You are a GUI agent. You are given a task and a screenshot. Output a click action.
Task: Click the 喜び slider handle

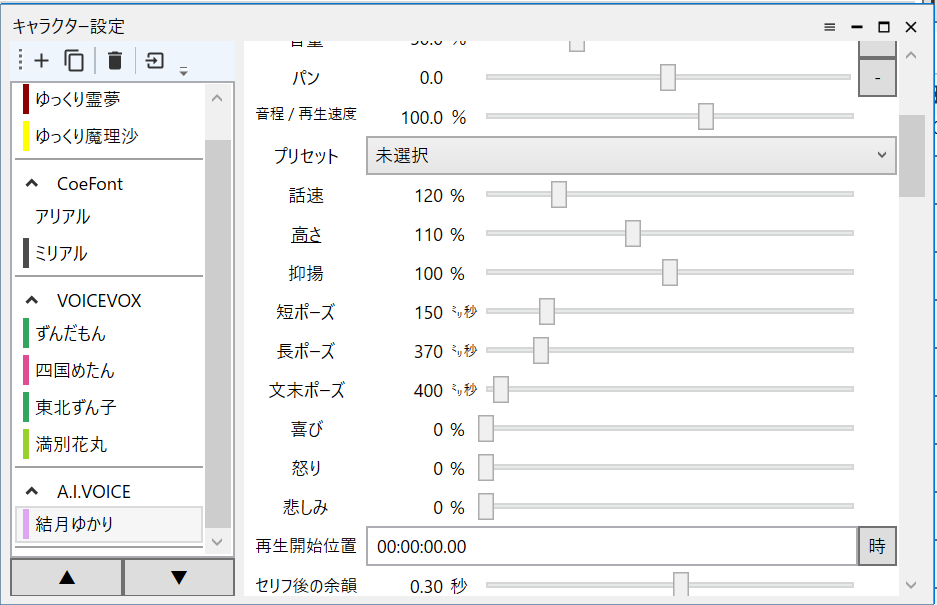click(486, 429)
